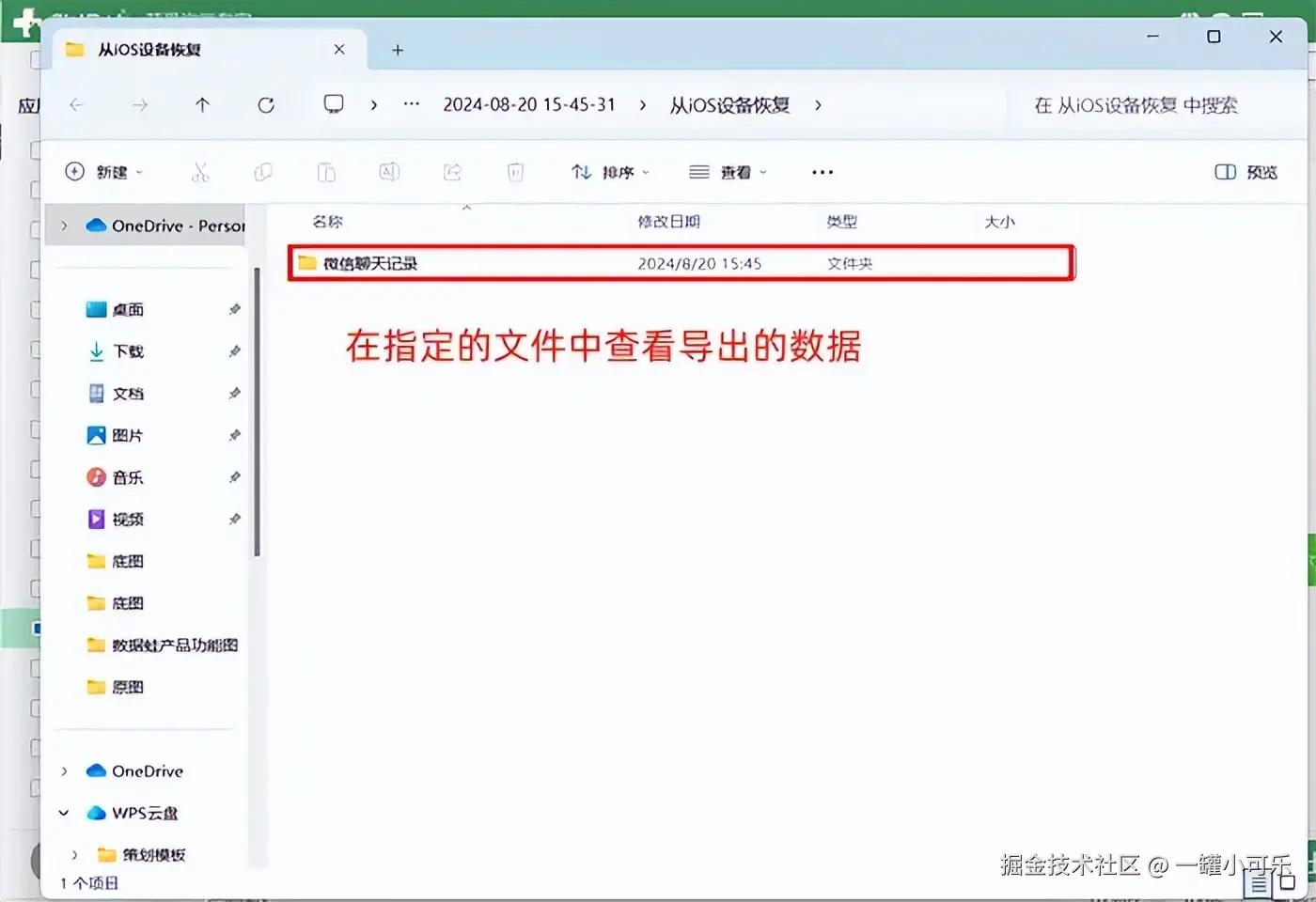Open 下载 in quick access
Screen dimensions: 1316x902
click(x=115, y=351)
